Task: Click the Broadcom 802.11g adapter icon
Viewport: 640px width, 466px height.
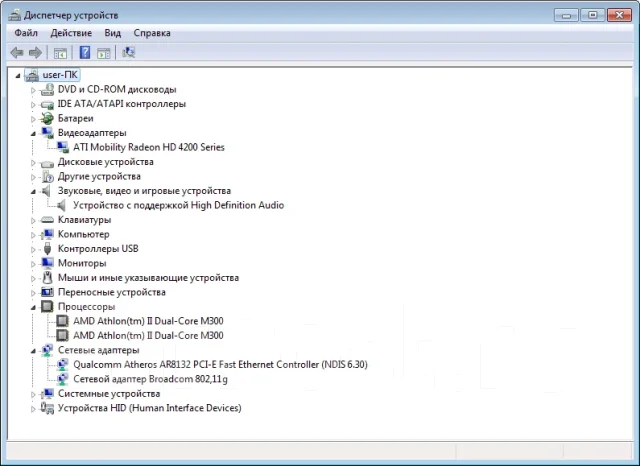Action: (62, 379)
